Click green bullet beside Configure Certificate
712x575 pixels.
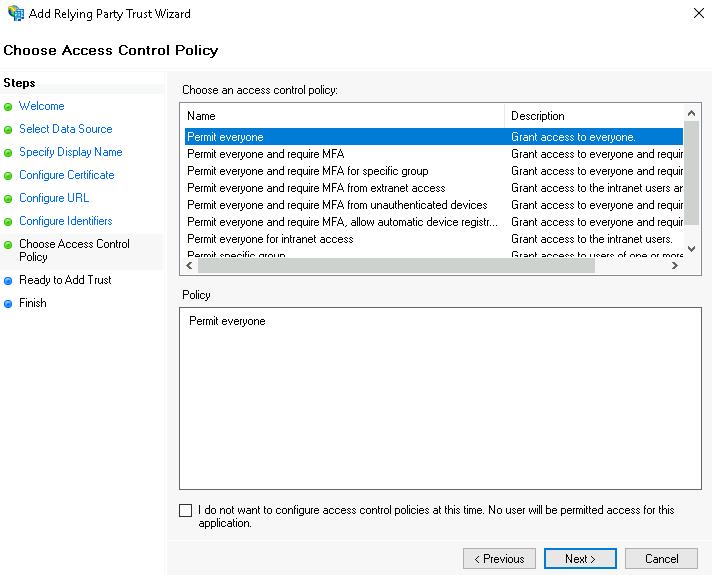(9, 176)
